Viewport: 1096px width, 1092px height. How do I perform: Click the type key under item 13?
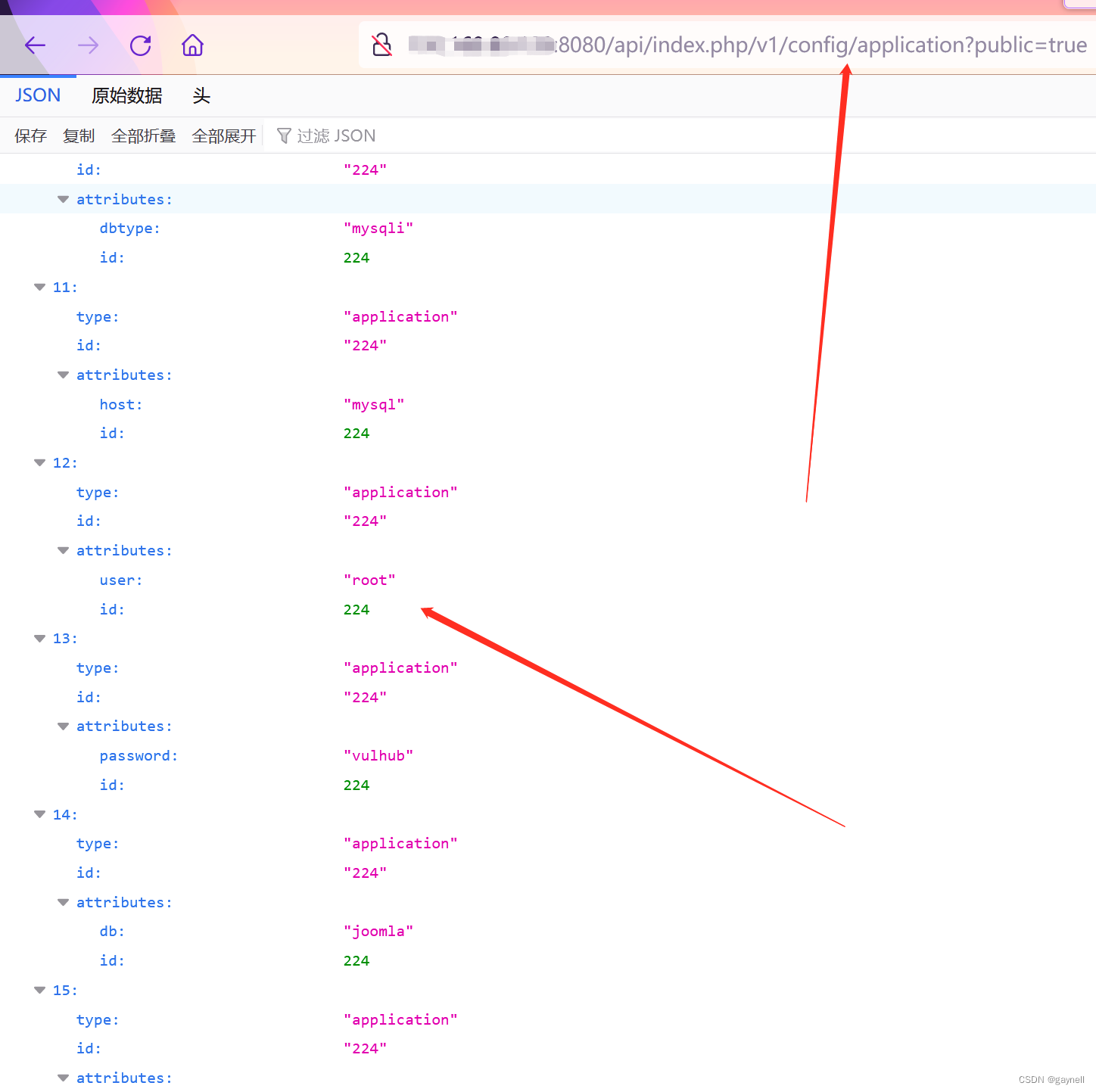pyautogui.click(x=98, y=667)
